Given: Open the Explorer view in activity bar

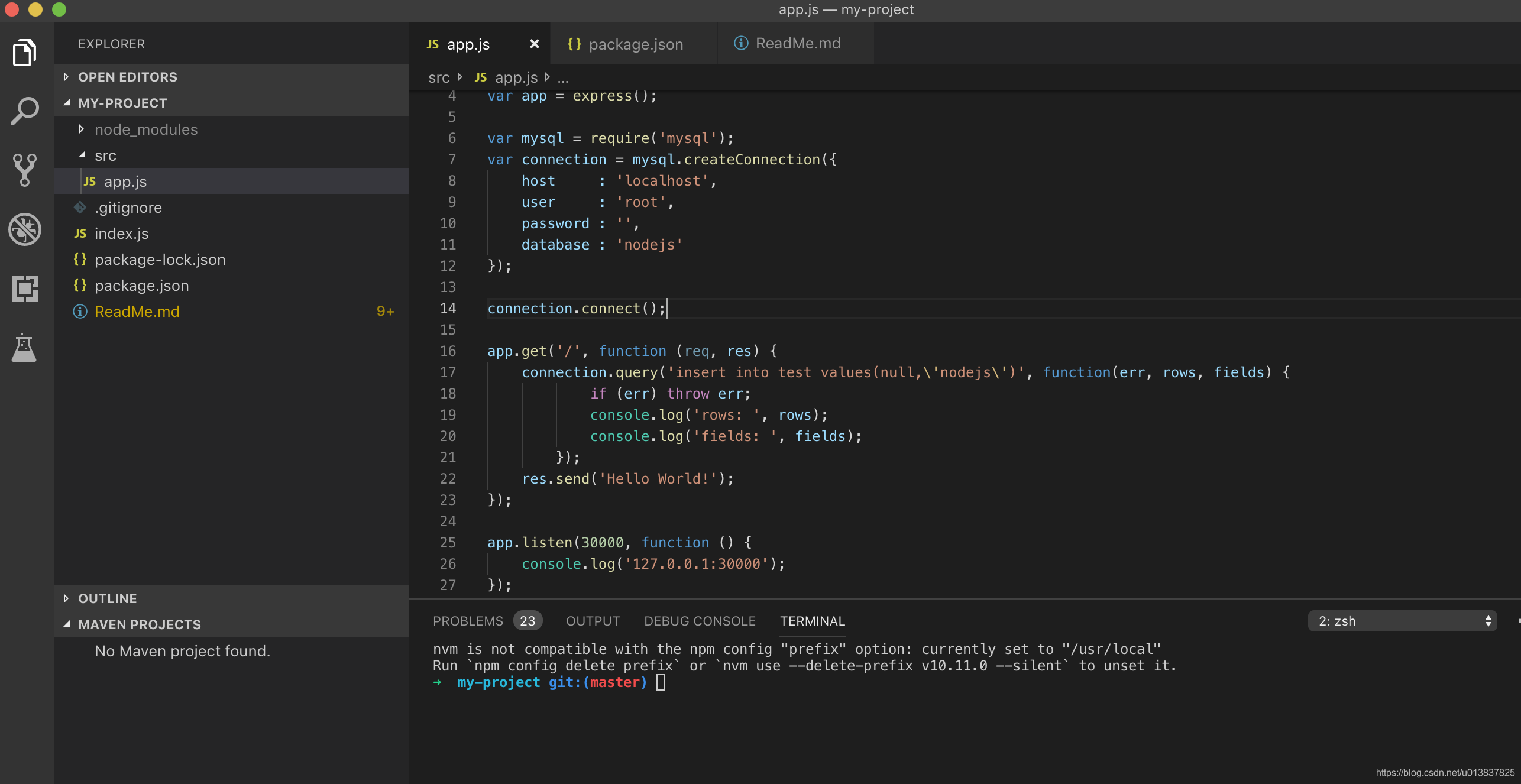Looking at the screenshot, I should (x=24, y=53).
